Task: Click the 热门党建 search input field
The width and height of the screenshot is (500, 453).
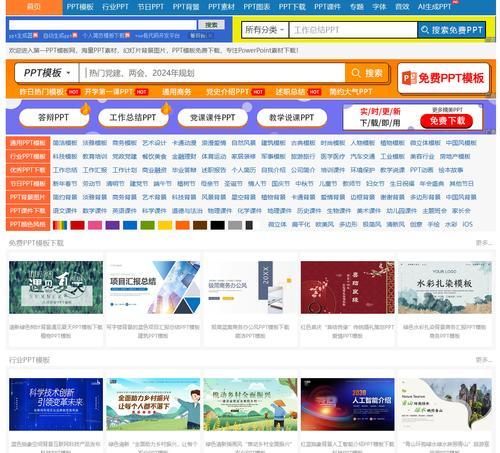Action: coord(212,73)
